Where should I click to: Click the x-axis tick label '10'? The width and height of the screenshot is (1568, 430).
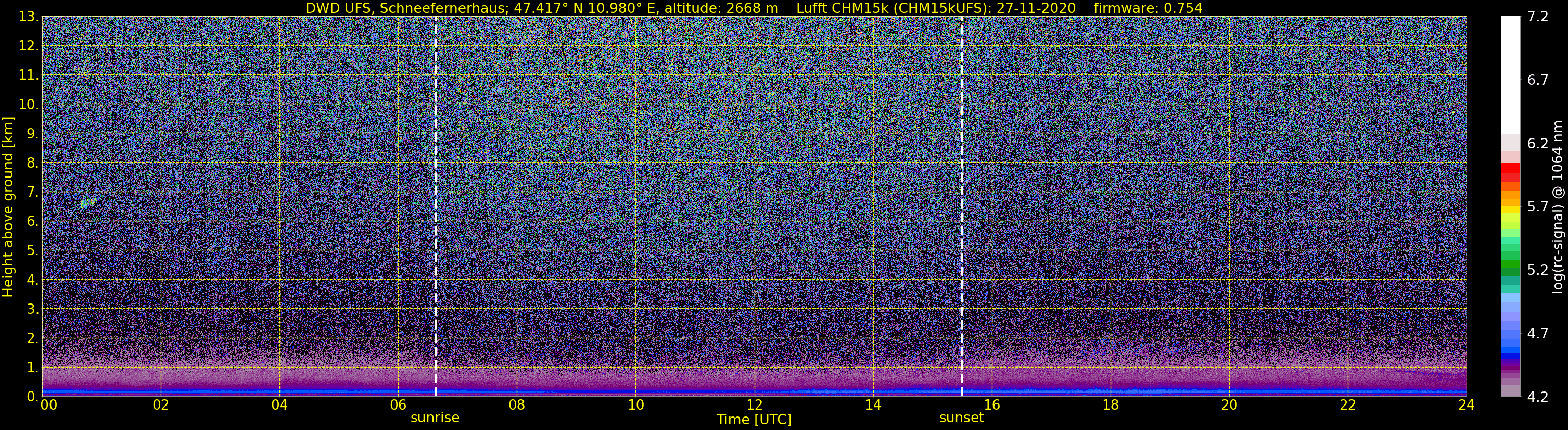pyautogui.click(x=635, y=405)
